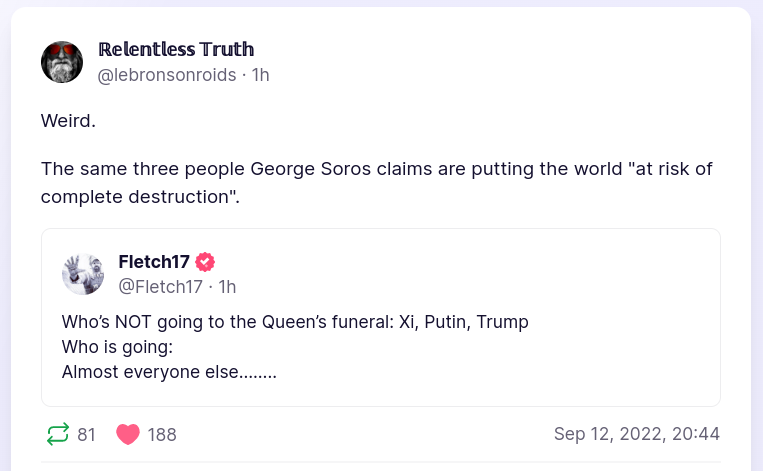Click the "complete destruction" text line
The height and width of the screenshot is (471, 763).
pyautogui.click(x=140, y=195)
